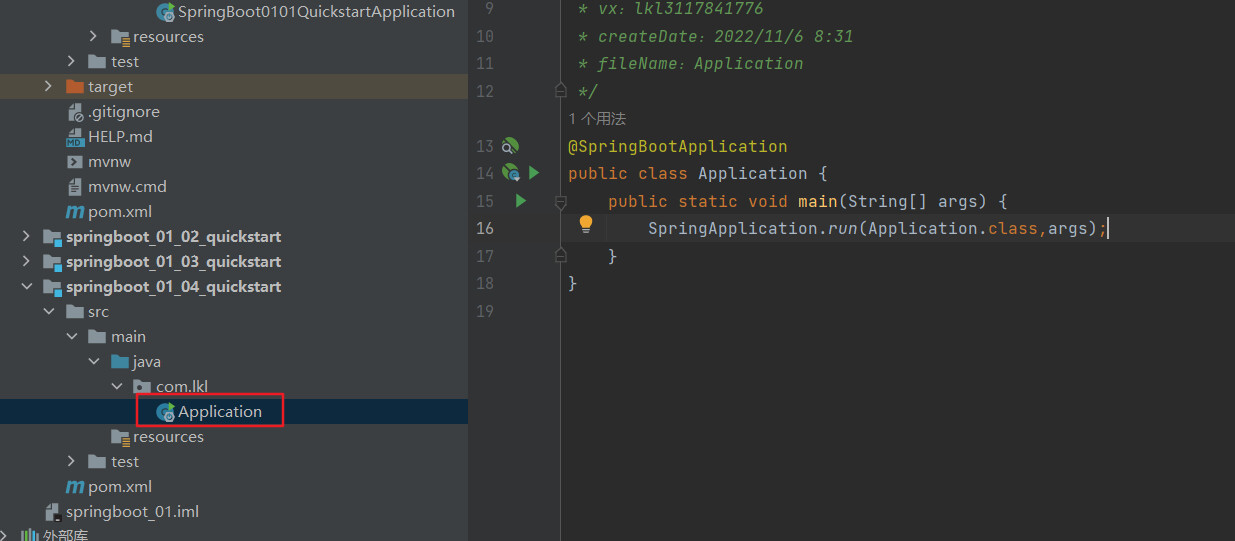1235x541 pixels.
Task: Open pom.xml under springboot_01_04_quickstart
Action: click(120, 486)
